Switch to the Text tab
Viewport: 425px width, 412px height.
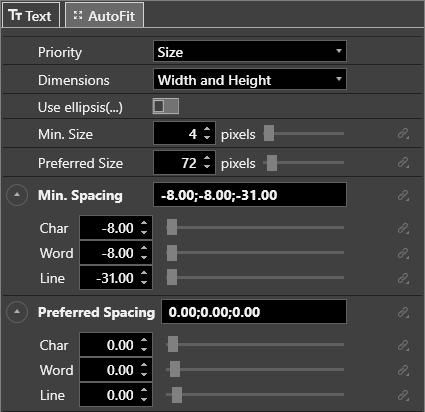[x=30, y=15]
